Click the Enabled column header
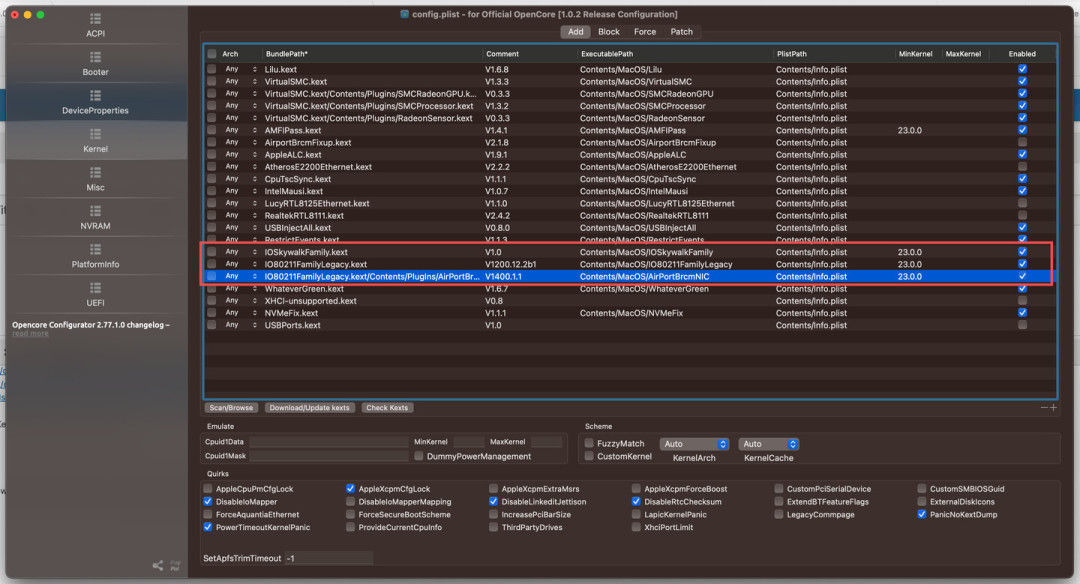The width and height of the screenshot is (1080, 584). pyautogui.click(x=1022, y=54)
